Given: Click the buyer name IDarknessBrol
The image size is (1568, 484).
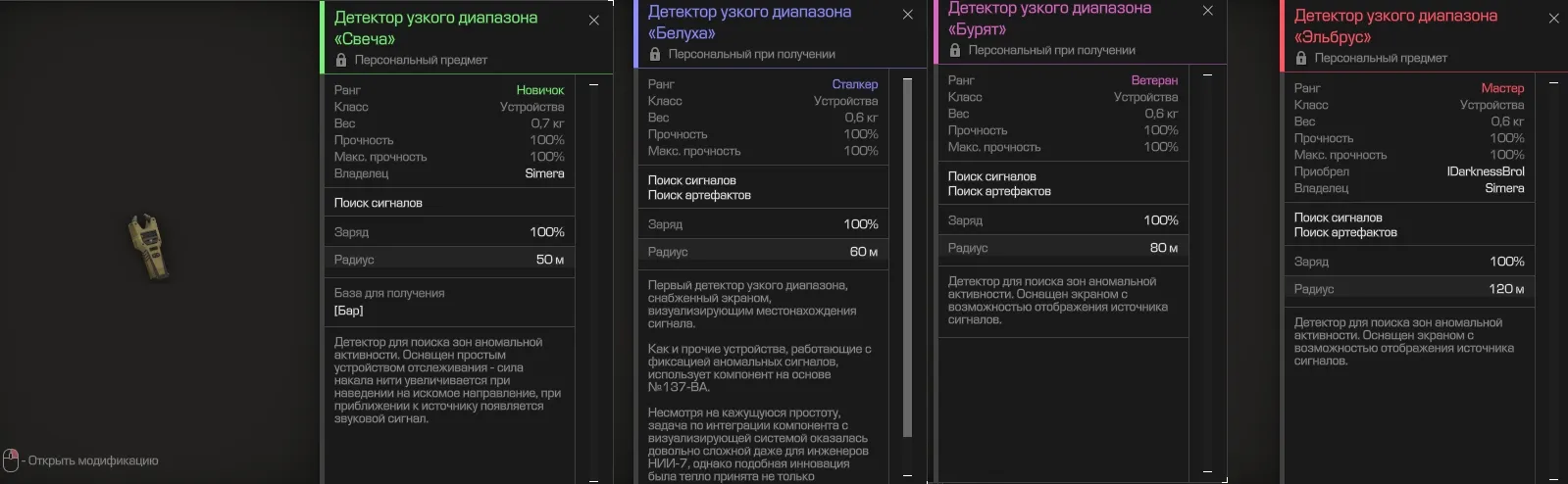Looking at the screenshot, I should tap(1485, 171).
